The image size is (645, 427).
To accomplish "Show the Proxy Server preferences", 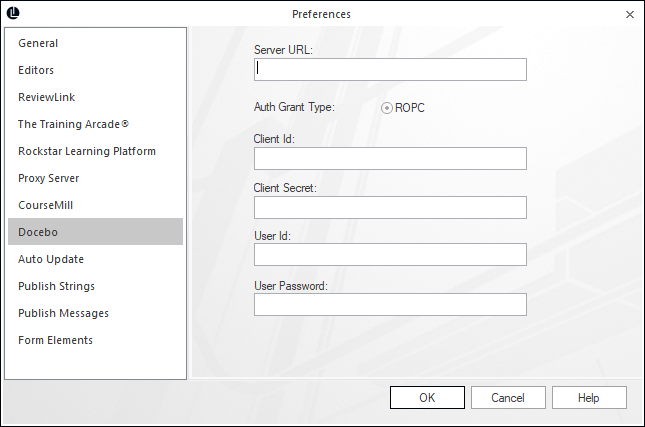I will (x=48, y=179).
